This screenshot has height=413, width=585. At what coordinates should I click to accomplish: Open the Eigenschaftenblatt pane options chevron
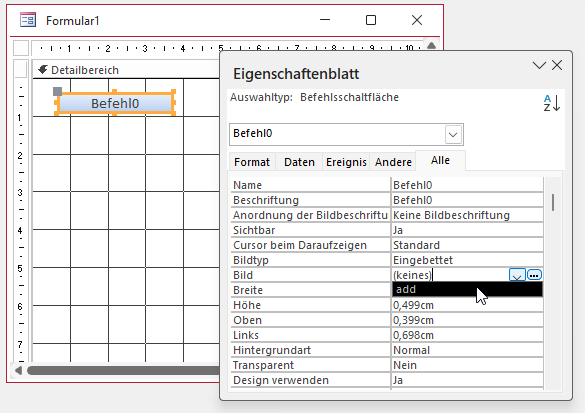pyautogui.click(x=539, y=66)
